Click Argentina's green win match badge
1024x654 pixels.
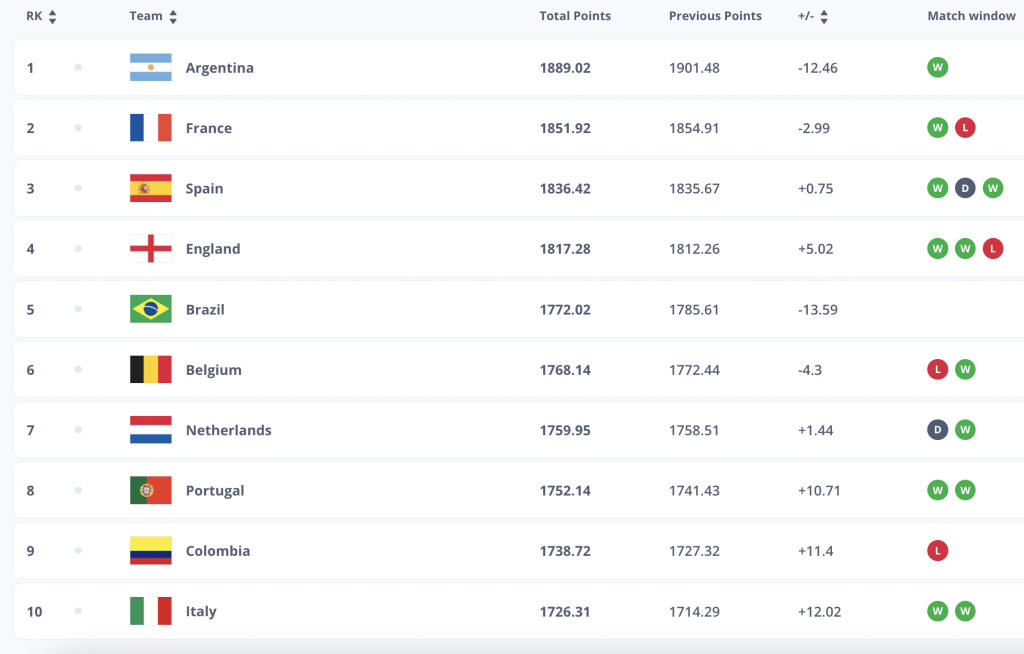pyautogui.click(x=937, y=68)
